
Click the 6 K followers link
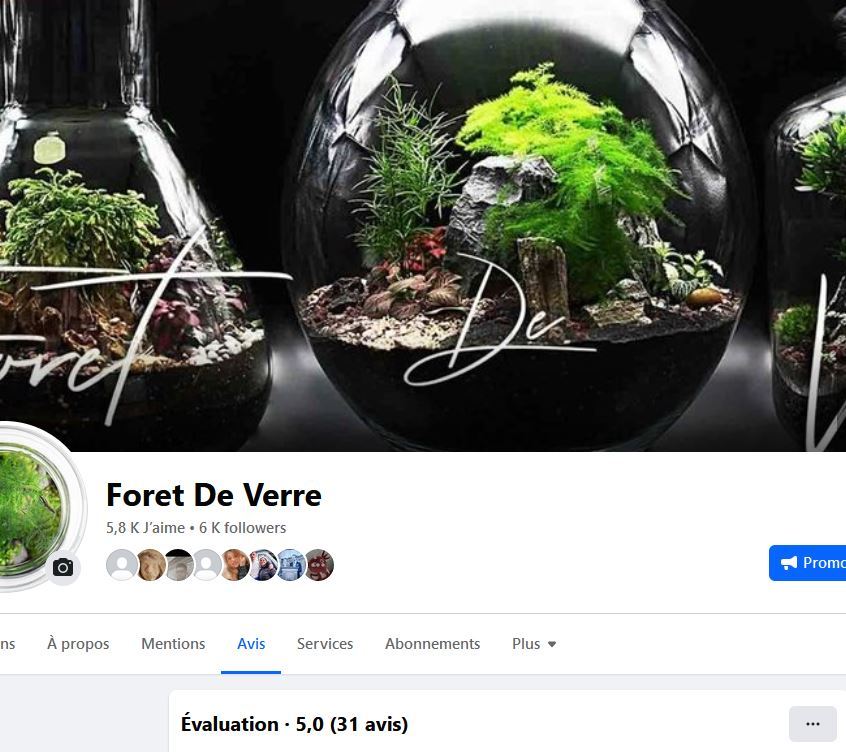point(242,528)
